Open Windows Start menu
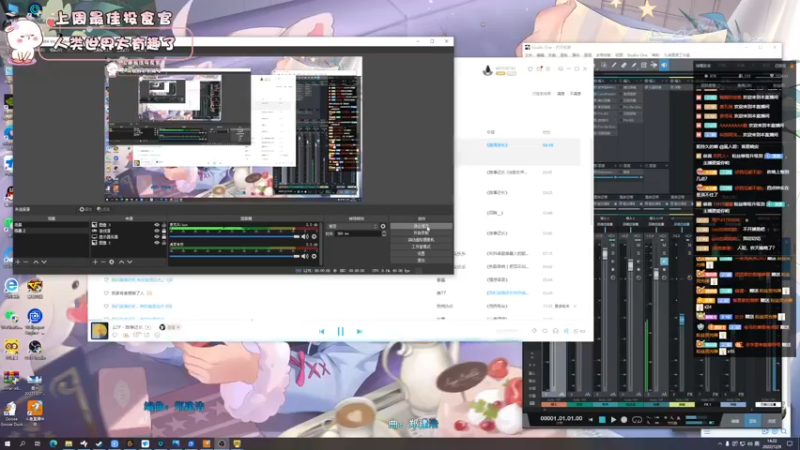This screenshot has height=450, width=800. (x=7, y=444)
